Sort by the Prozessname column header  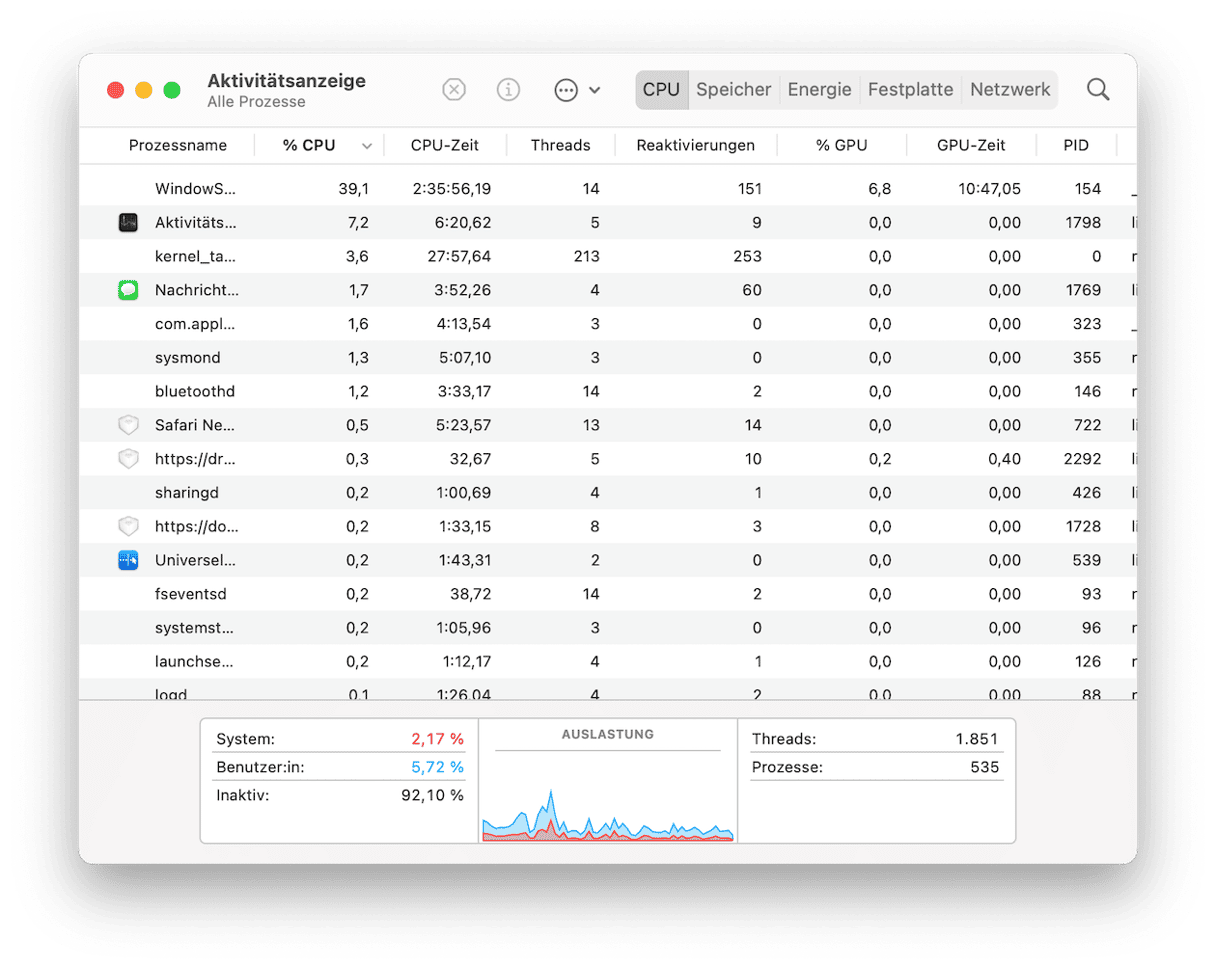pos(178,145)
